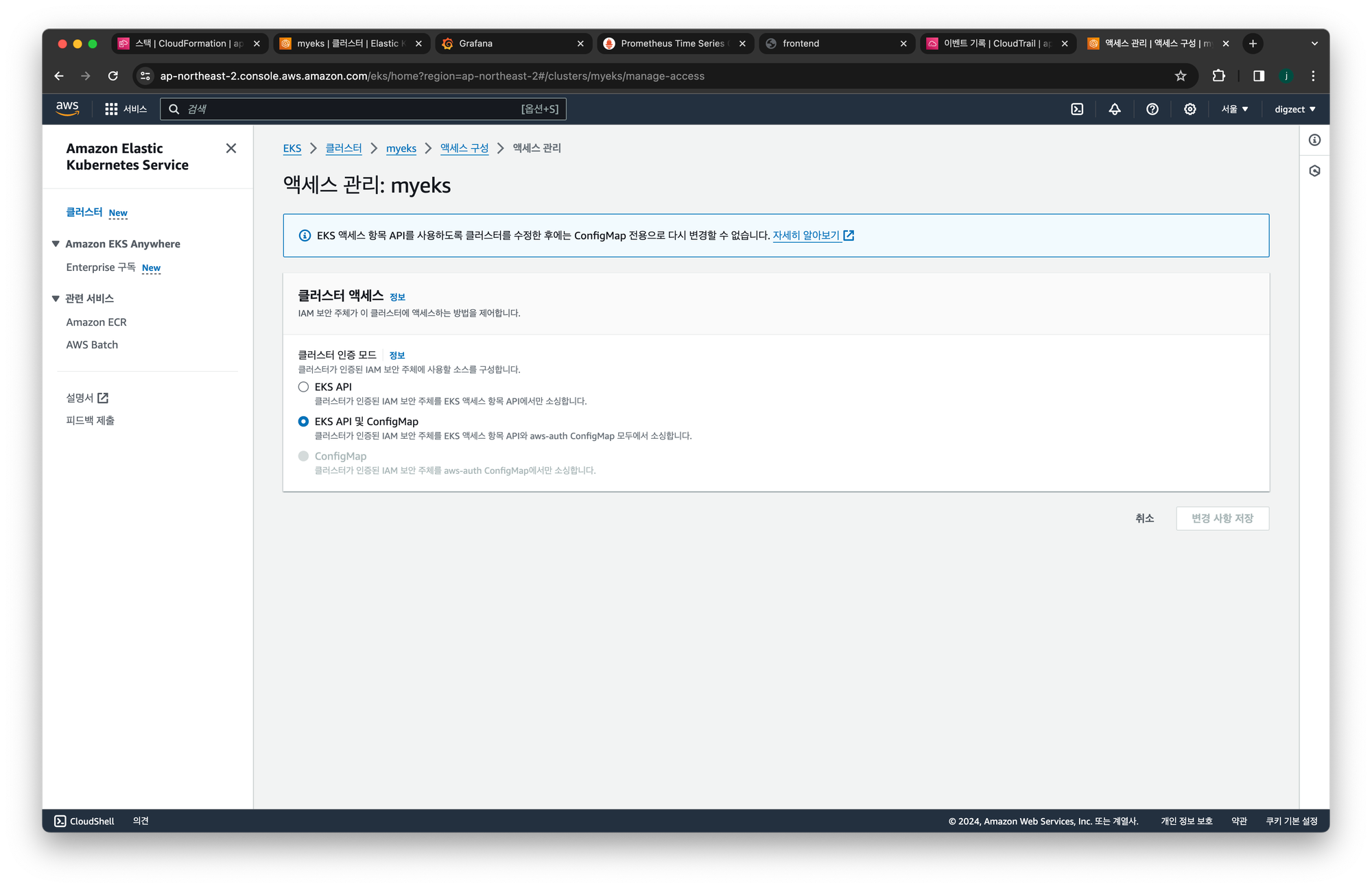Open 클러스터 in the side navigation
The width and height of the screenshot is (1372, 888).
(x=84, y=213)
